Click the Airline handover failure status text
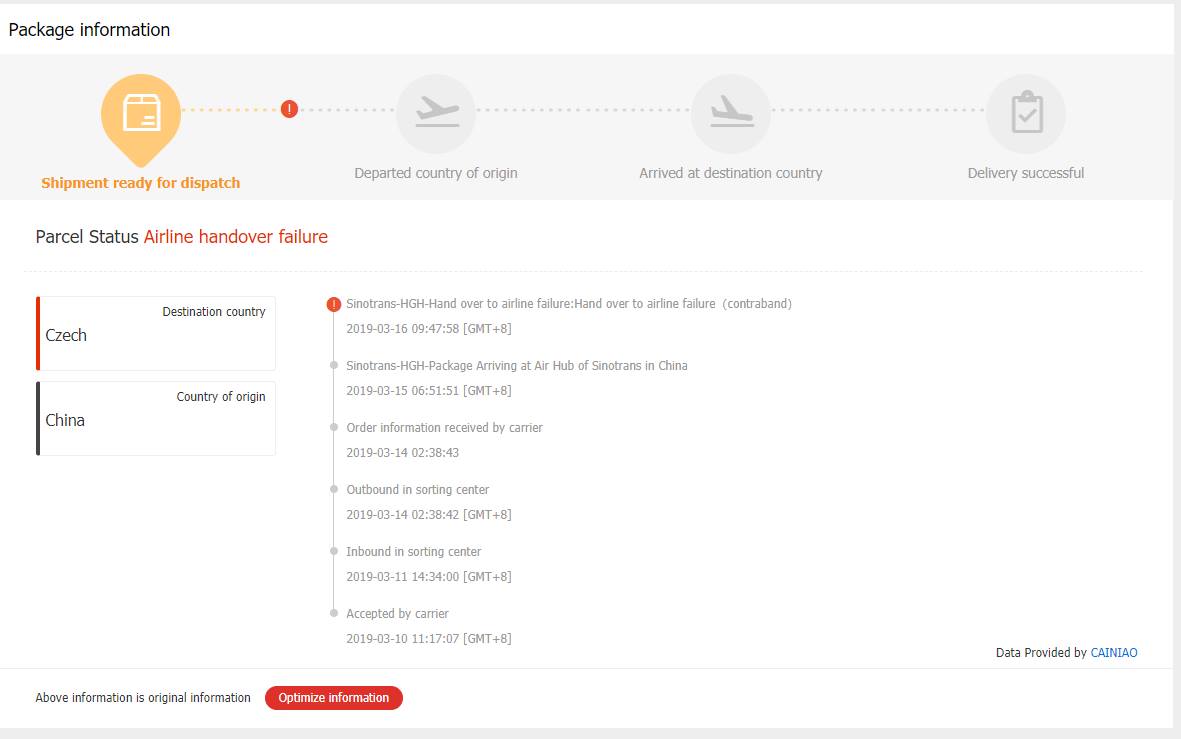Viewport: 1181px width, 739px height. tap(235, 237)
